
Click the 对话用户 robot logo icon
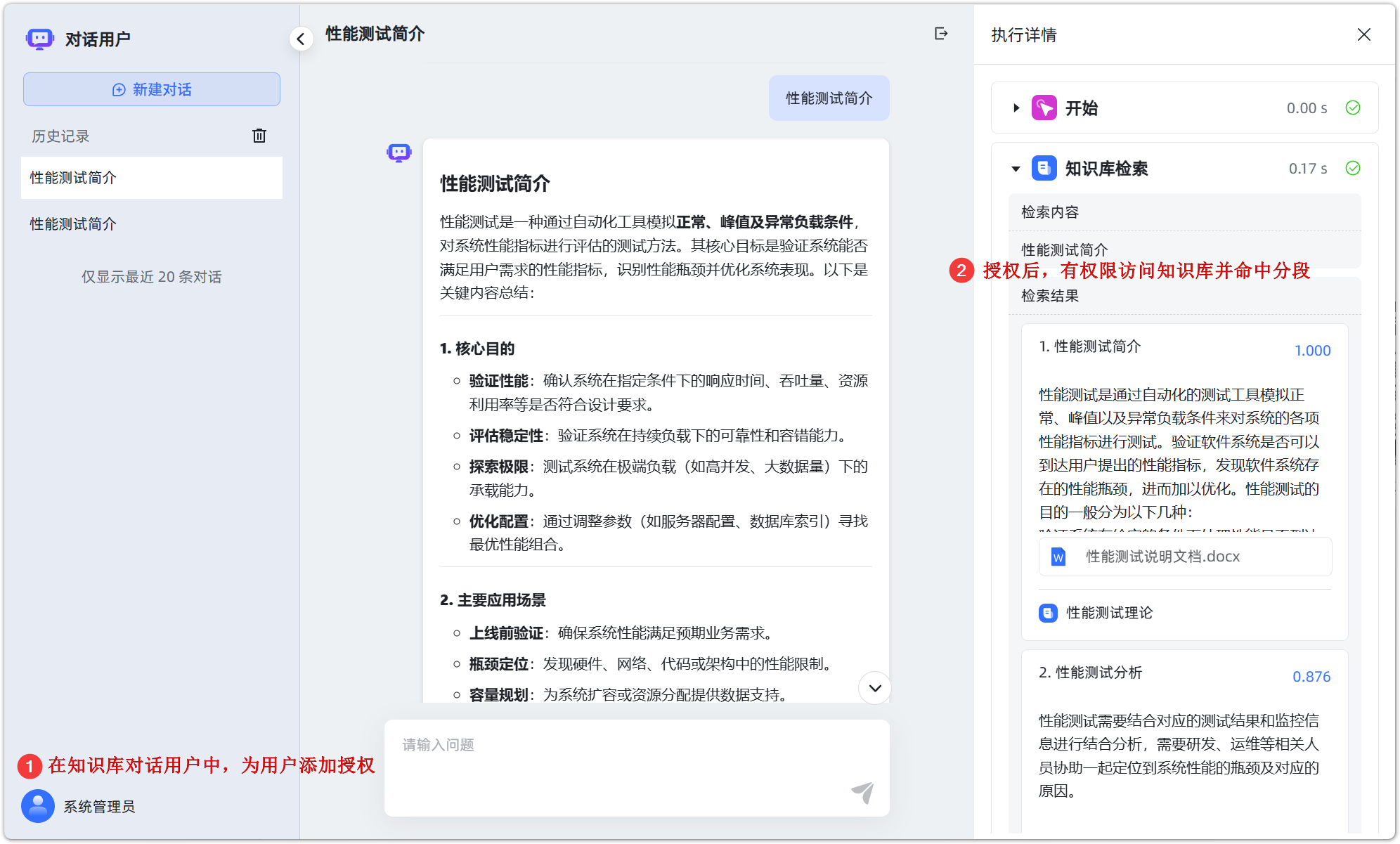(39, 39)
